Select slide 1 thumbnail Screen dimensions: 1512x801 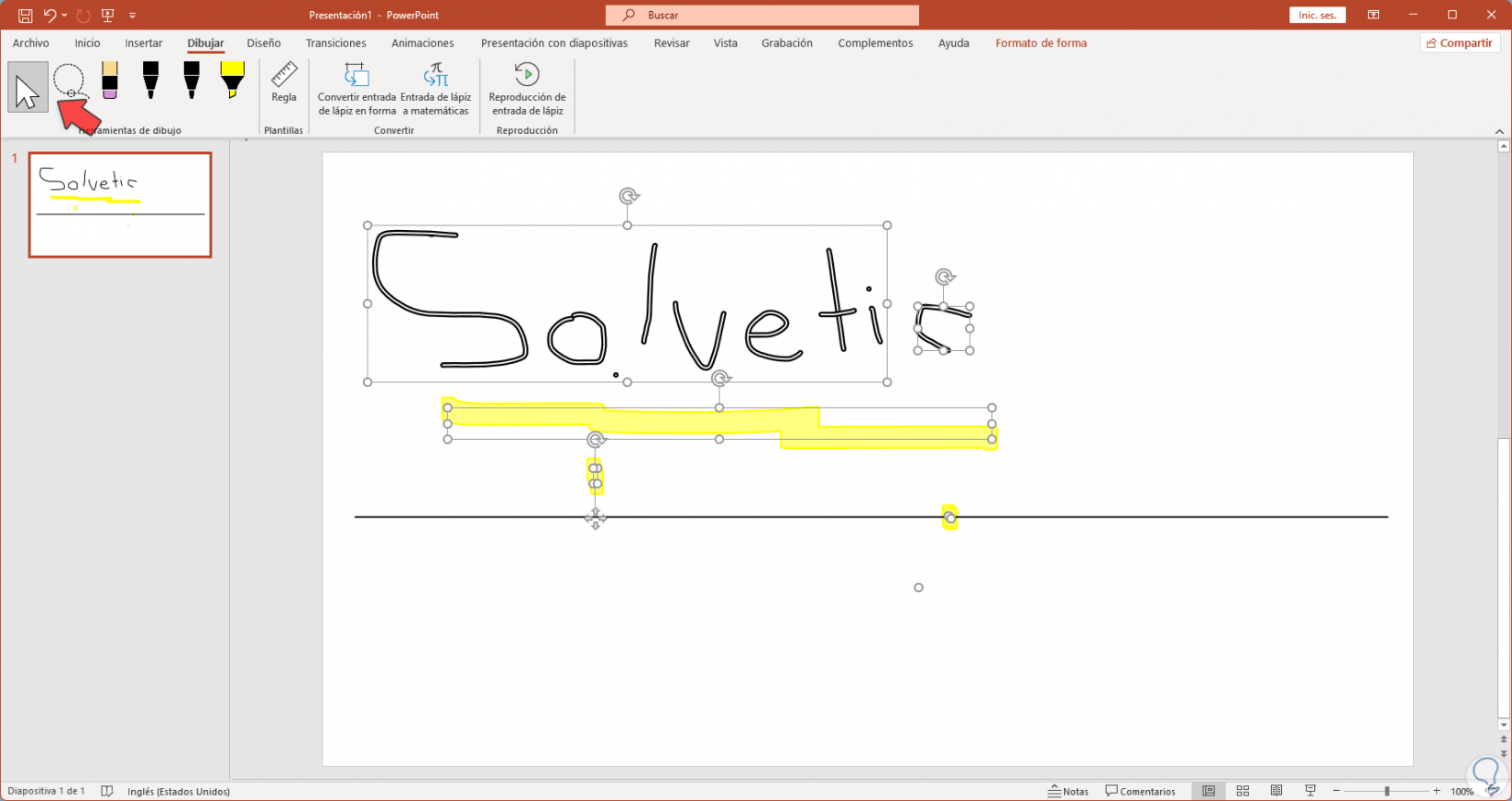(120, 204)
